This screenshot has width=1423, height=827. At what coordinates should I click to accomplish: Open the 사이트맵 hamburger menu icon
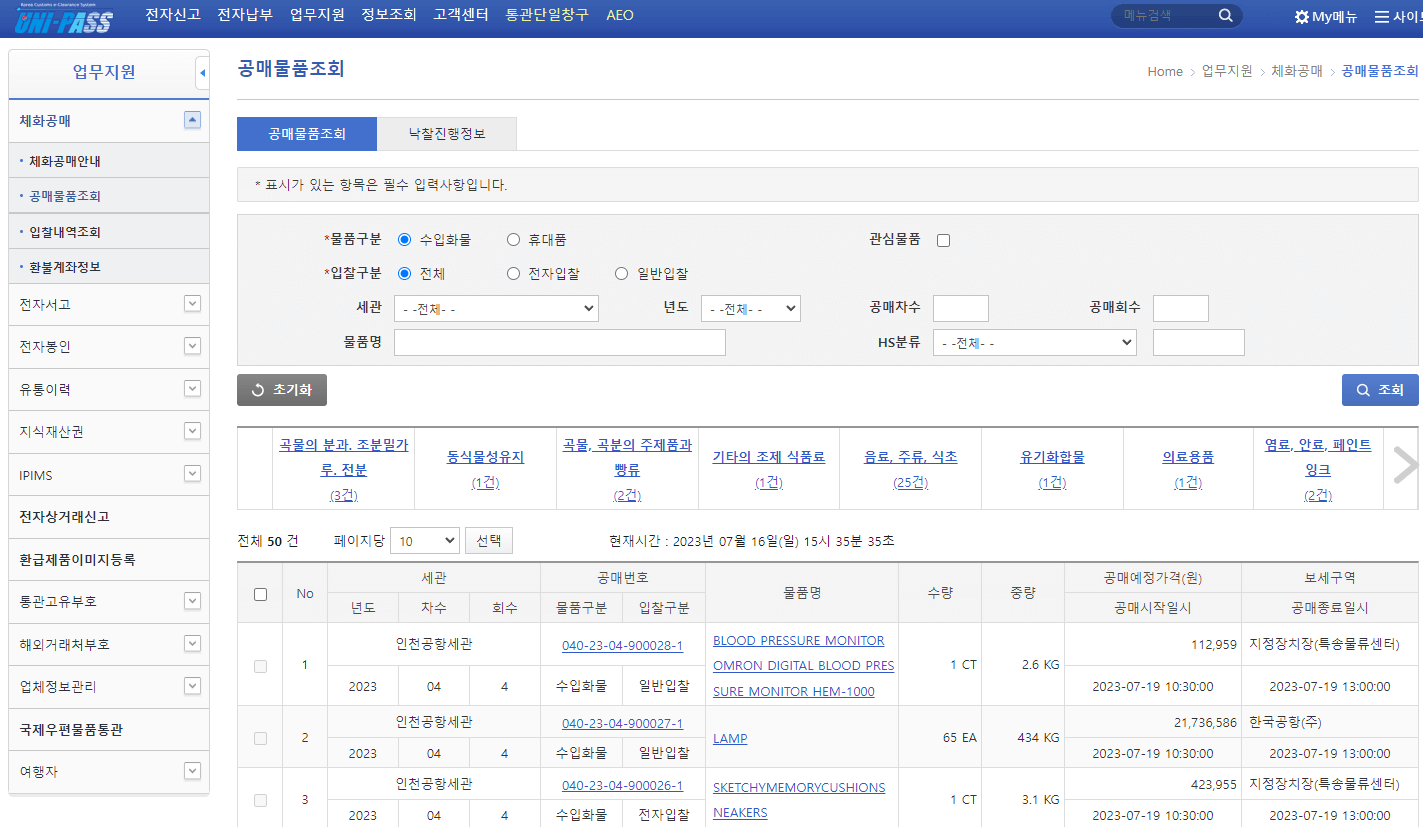coord(1382,17)
